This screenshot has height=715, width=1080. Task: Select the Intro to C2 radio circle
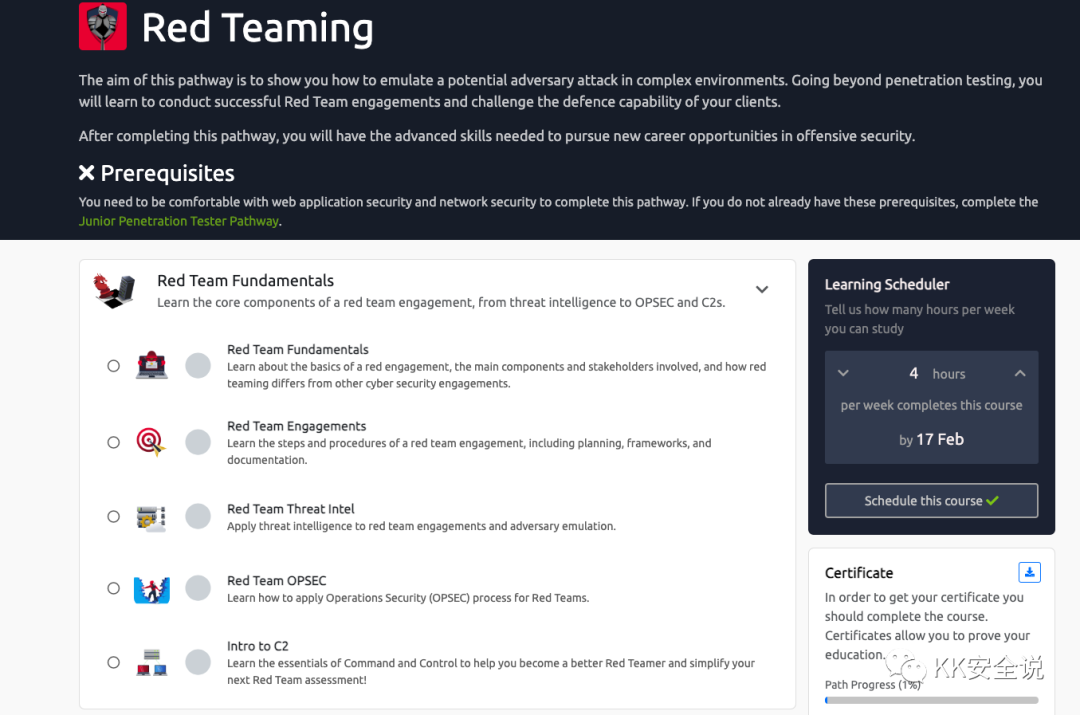114,663
